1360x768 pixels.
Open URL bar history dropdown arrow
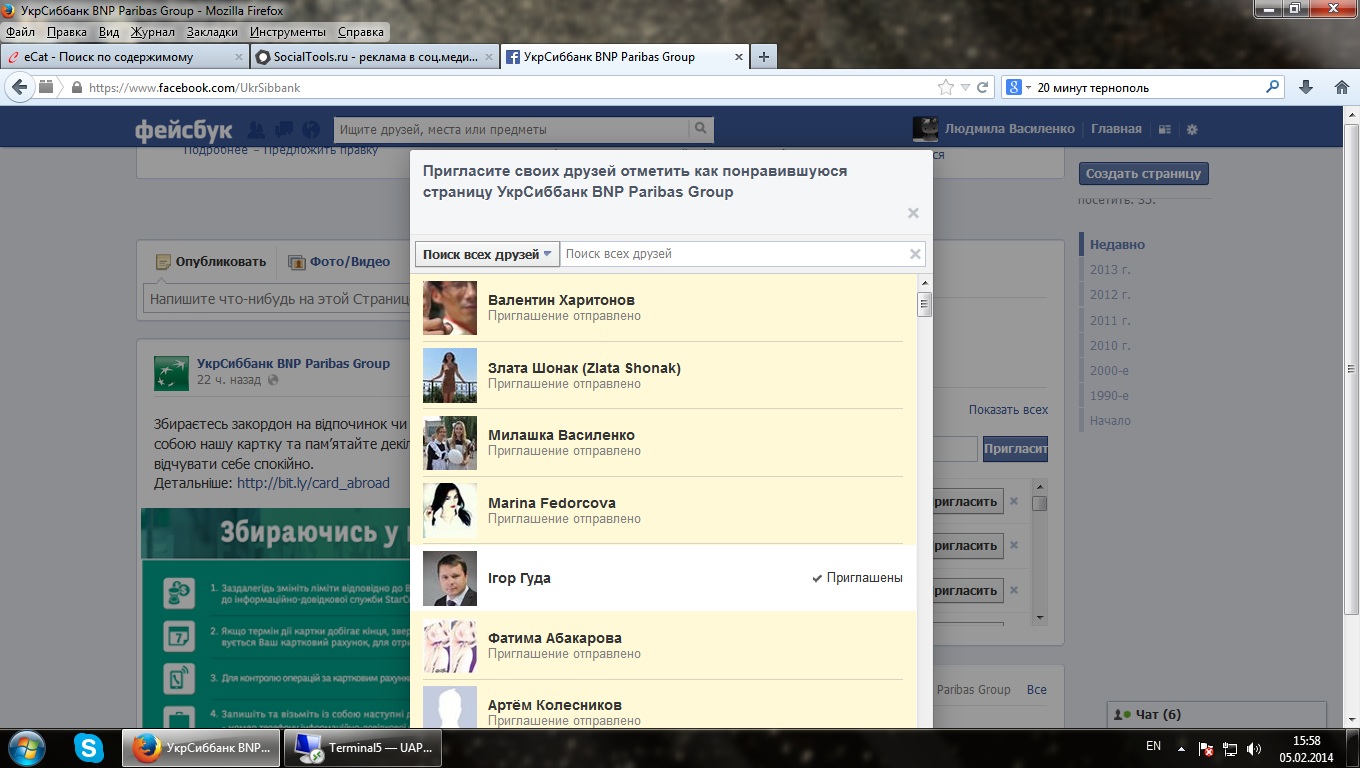[965, 87]
